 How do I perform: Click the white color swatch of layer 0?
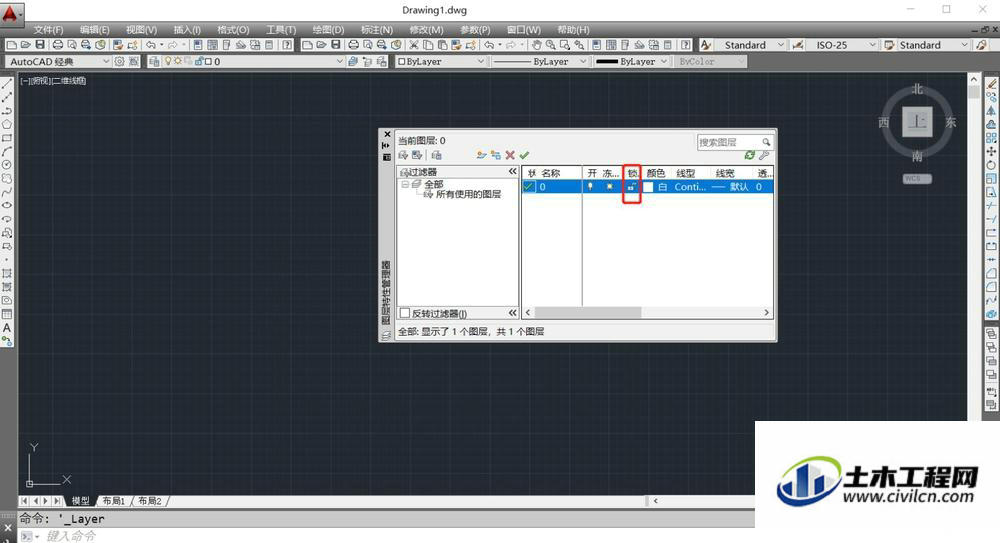click(x=649, y=187)
